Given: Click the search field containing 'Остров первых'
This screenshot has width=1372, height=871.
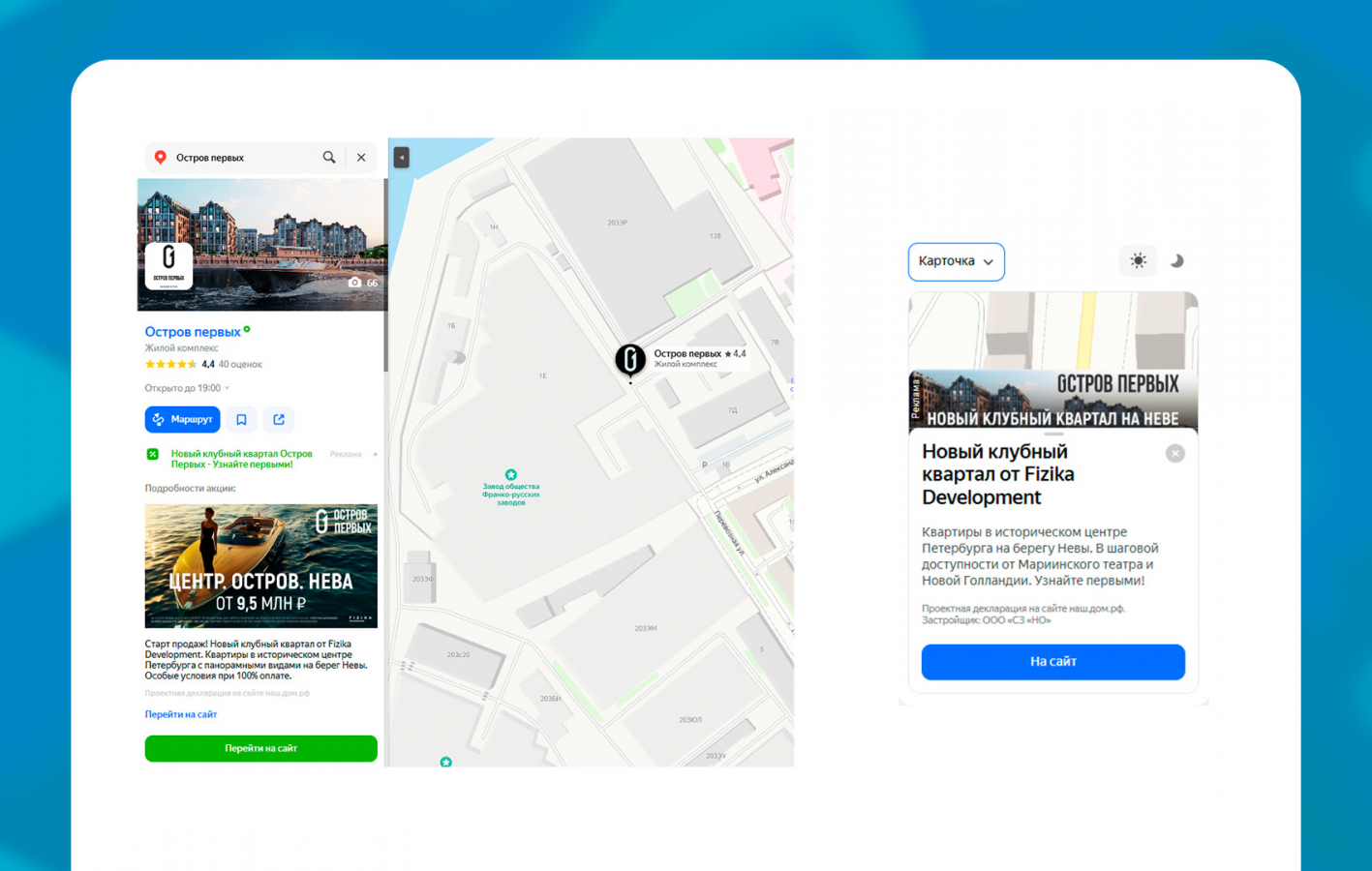Looking at the screenshot, I should (261, 158).
